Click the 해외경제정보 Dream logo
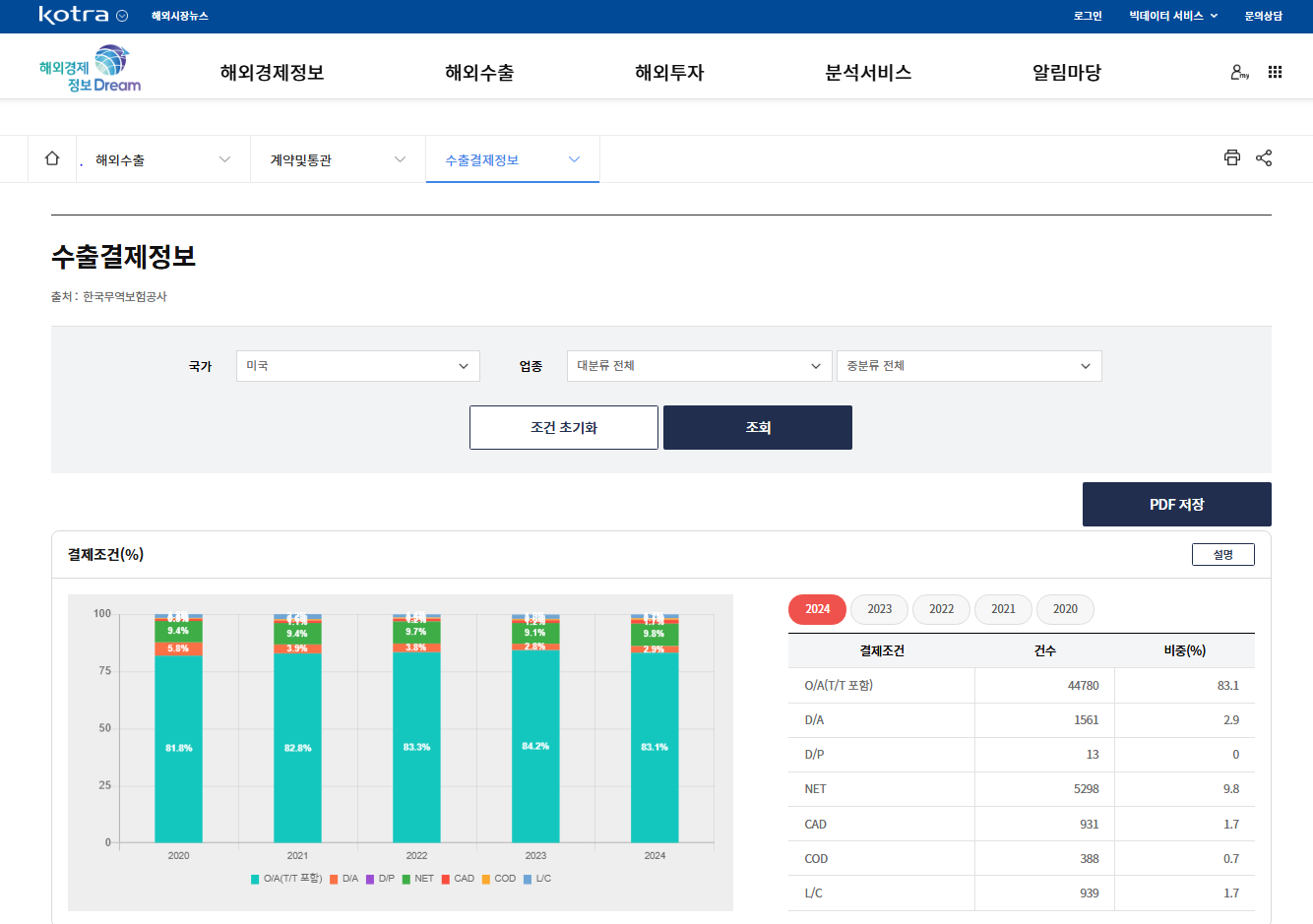The image size is (1313, 924). click(90, 69)
